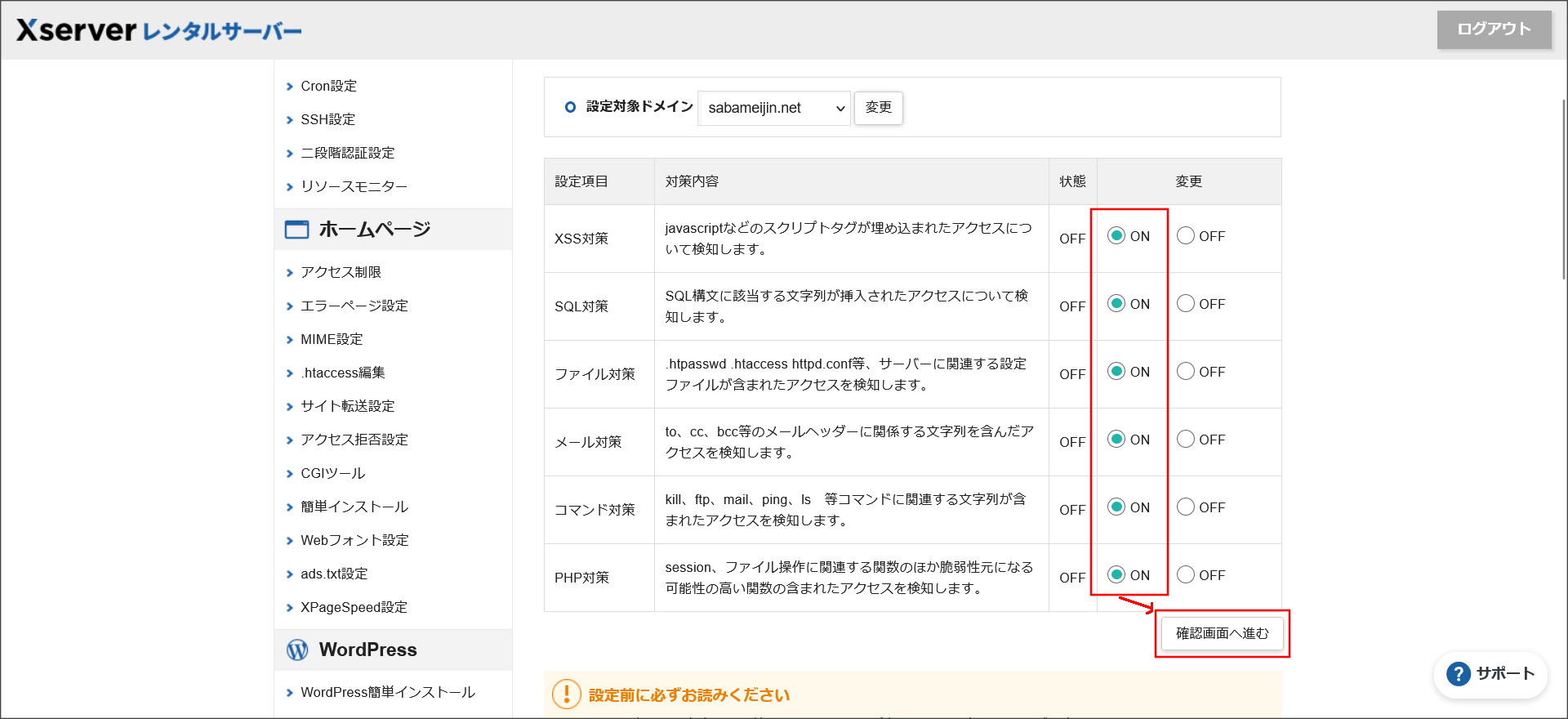Open アクセス制限 menu item
The width and height of the screenshot is (1568, 719).
point(341,272)
